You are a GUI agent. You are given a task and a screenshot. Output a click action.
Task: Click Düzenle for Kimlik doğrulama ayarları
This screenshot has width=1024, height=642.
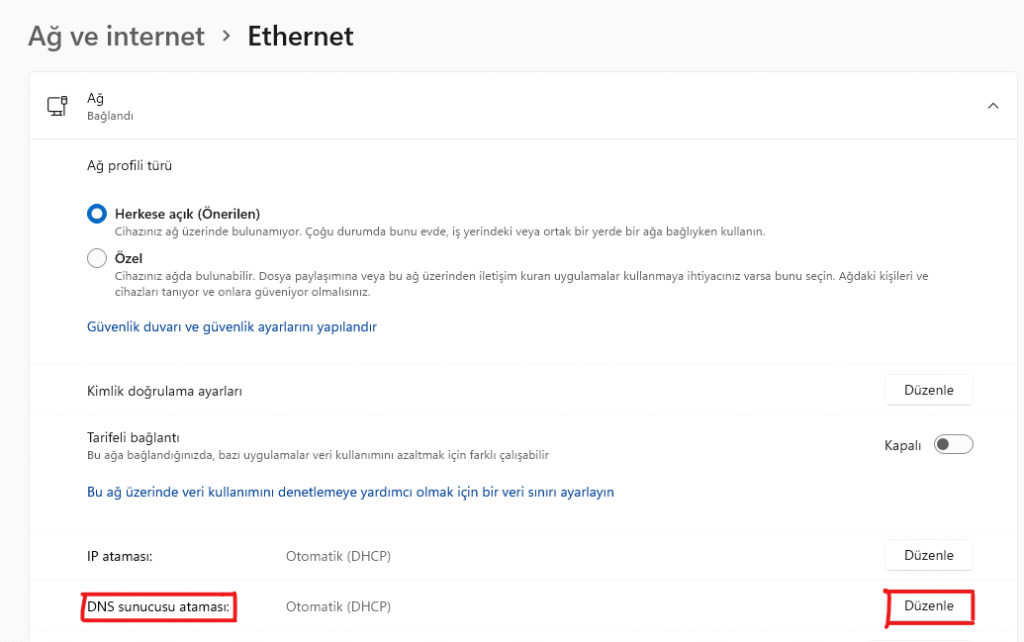[928, 390]
